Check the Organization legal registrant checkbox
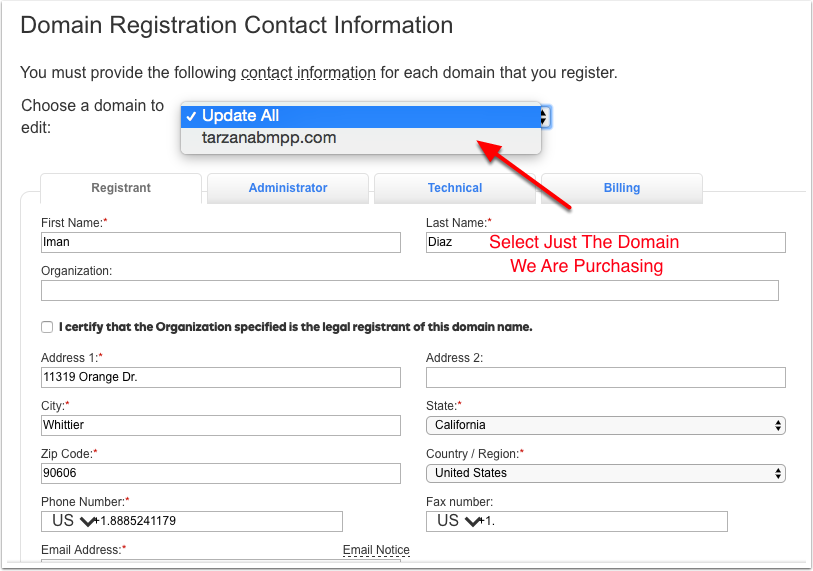This screenshot has height=571, width=813. pos(47,327)
